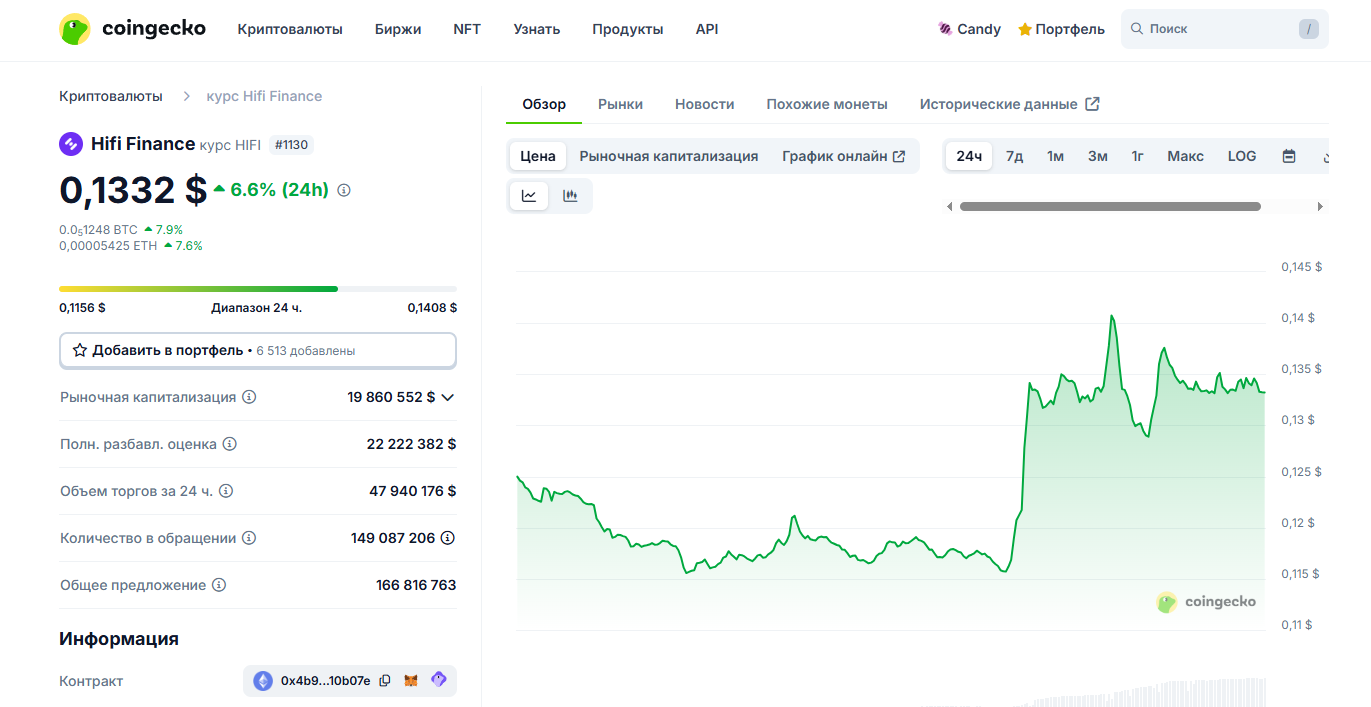This screenshot has height=707, width=1371.
Task: Switch to candlestick chart view icon
Action: tap(570, 196)
